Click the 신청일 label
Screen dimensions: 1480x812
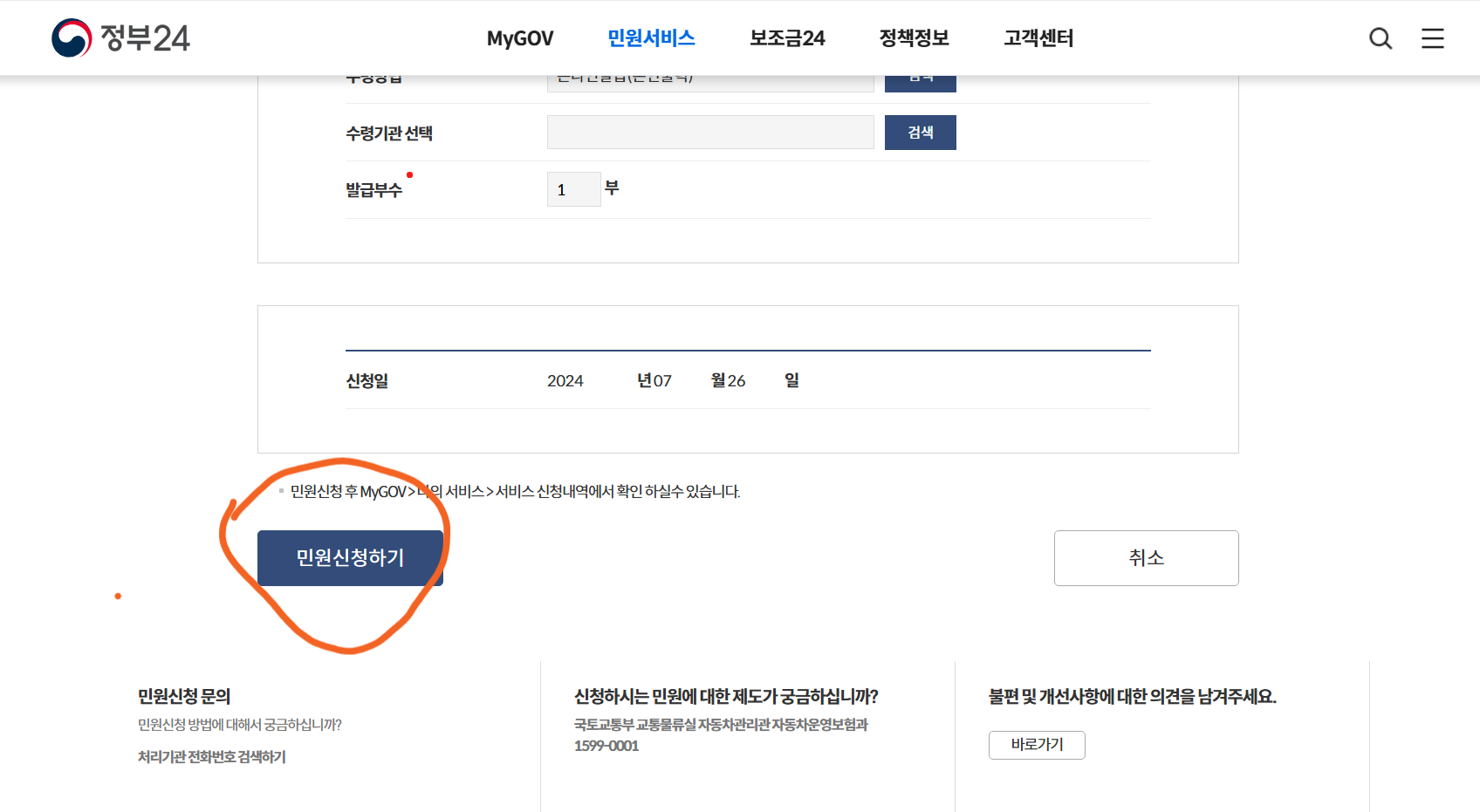point(367,381)
